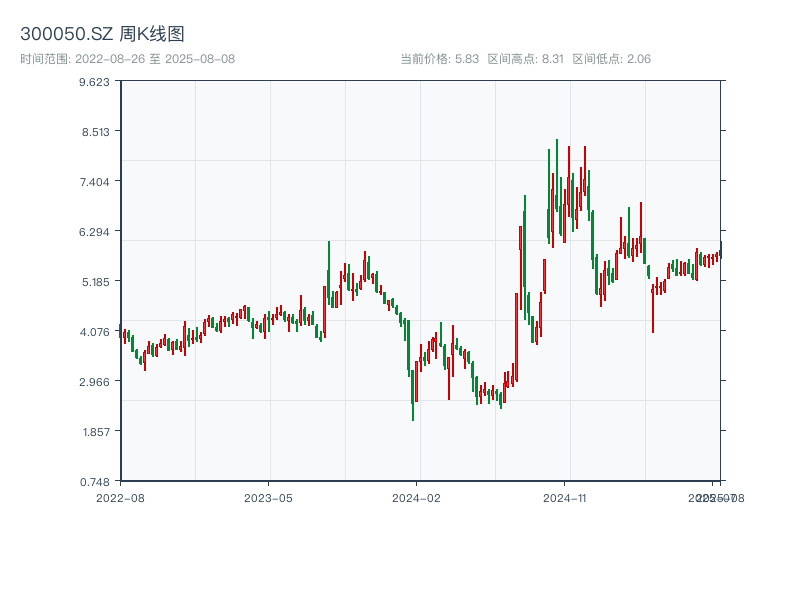Viewport: 800px width, 600px height.
Task: Click the 当前价格 5.83 label
Action: pos(440,59)
